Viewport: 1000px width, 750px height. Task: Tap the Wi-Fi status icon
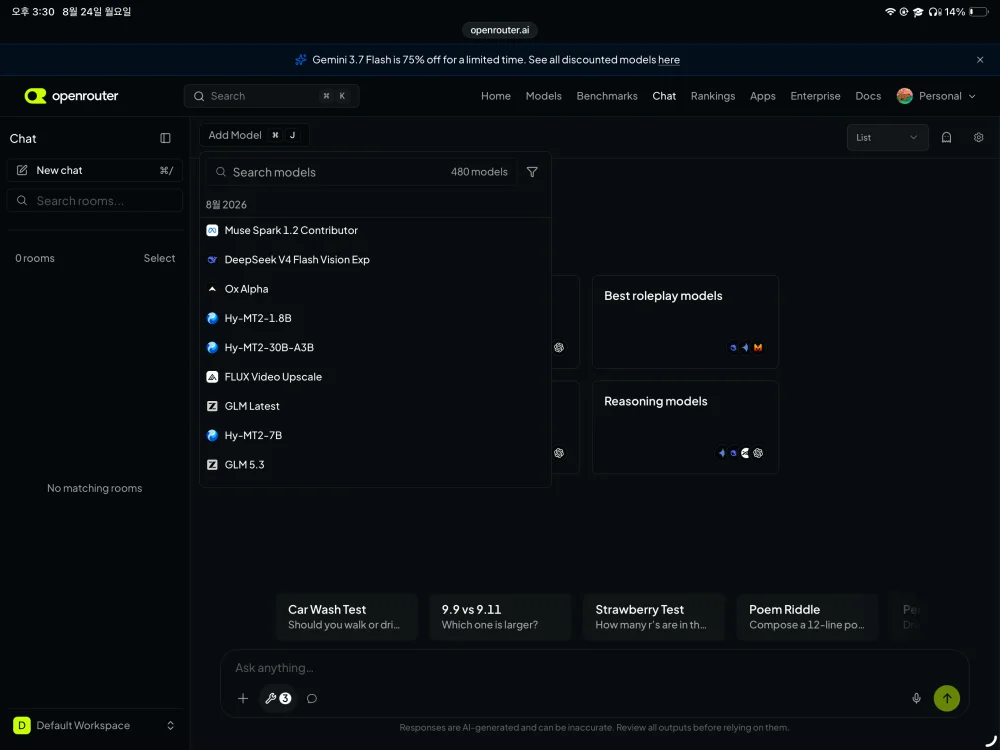tap(890, 11)
